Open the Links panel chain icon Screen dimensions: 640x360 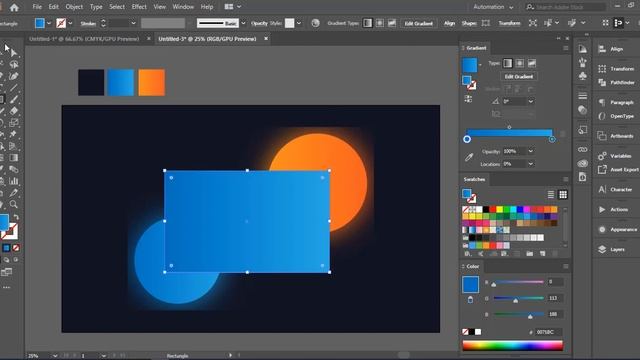582,149
